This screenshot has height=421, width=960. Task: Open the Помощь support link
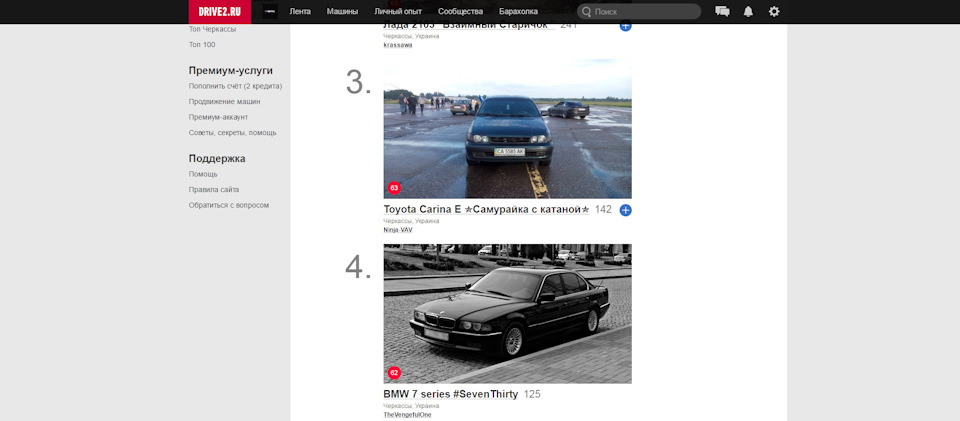coord(203,174)
